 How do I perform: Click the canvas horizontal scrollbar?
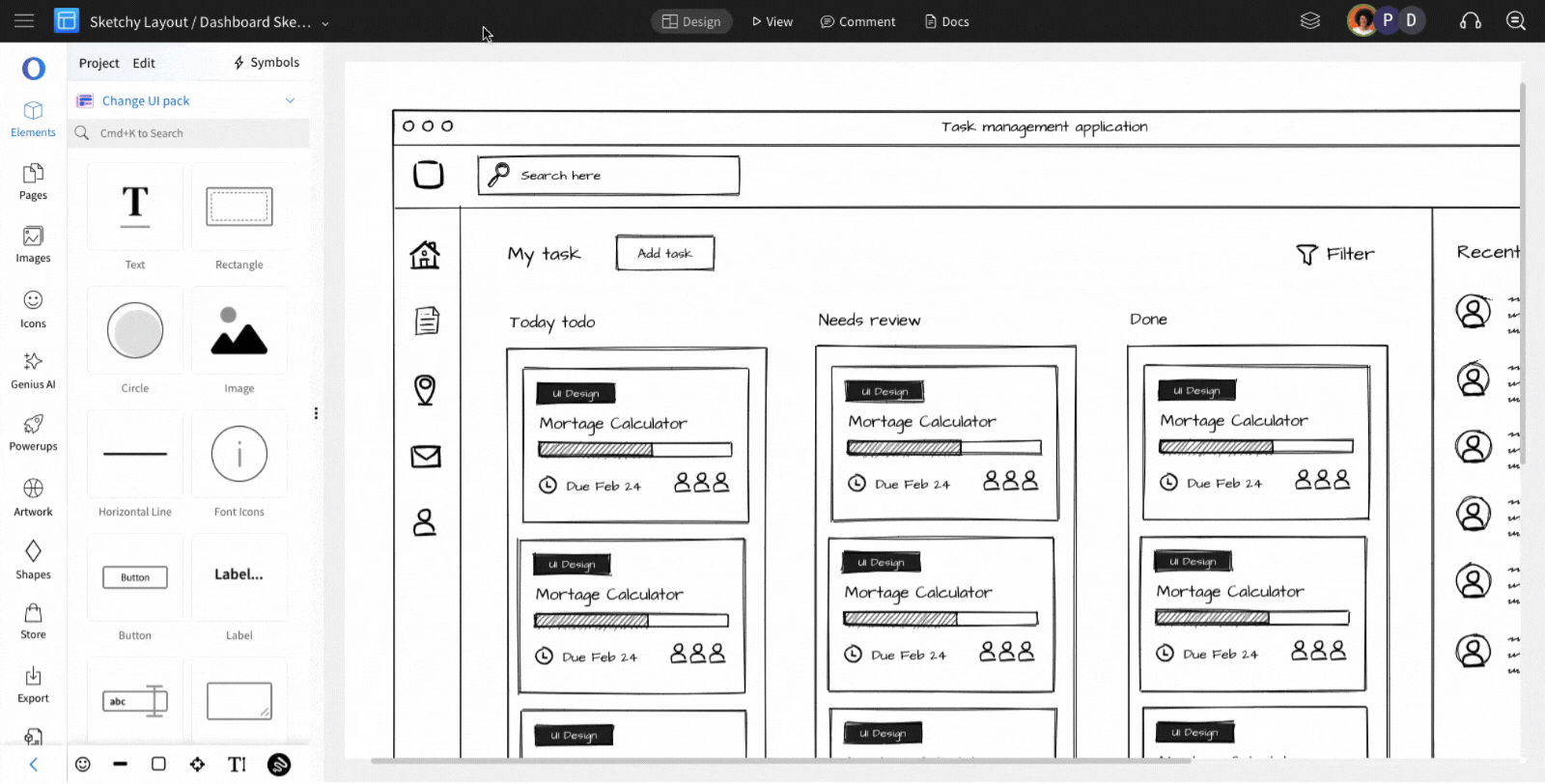click(782, 761)
